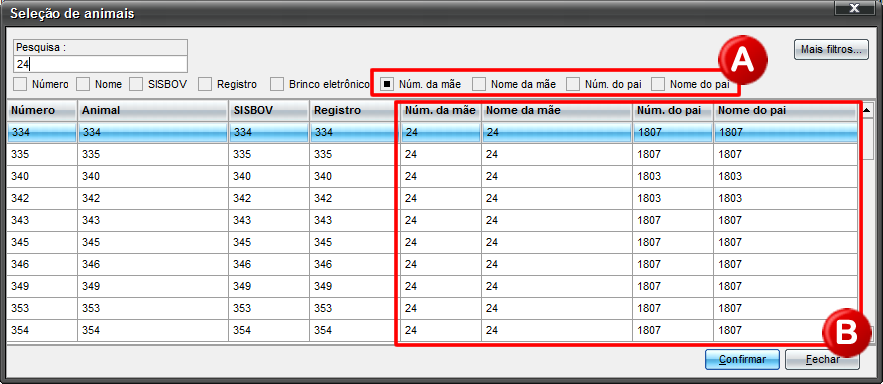This screenshot has height=384, width=883.
Task: Click Núm. do pai 1803 in row 340
Action: tap(673, 176)
